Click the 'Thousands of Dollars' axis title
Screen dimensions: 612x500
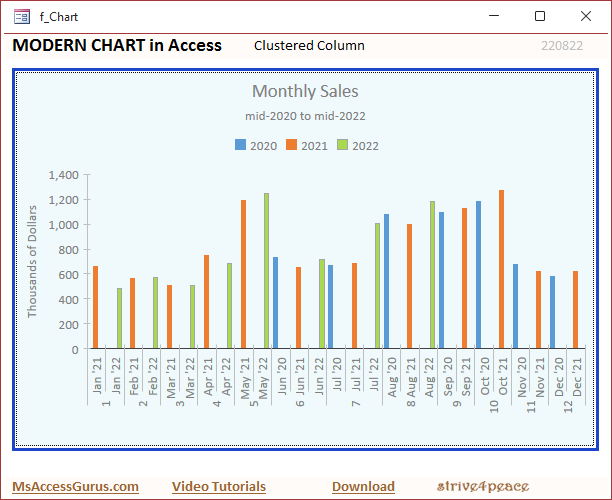pos(32,261)
